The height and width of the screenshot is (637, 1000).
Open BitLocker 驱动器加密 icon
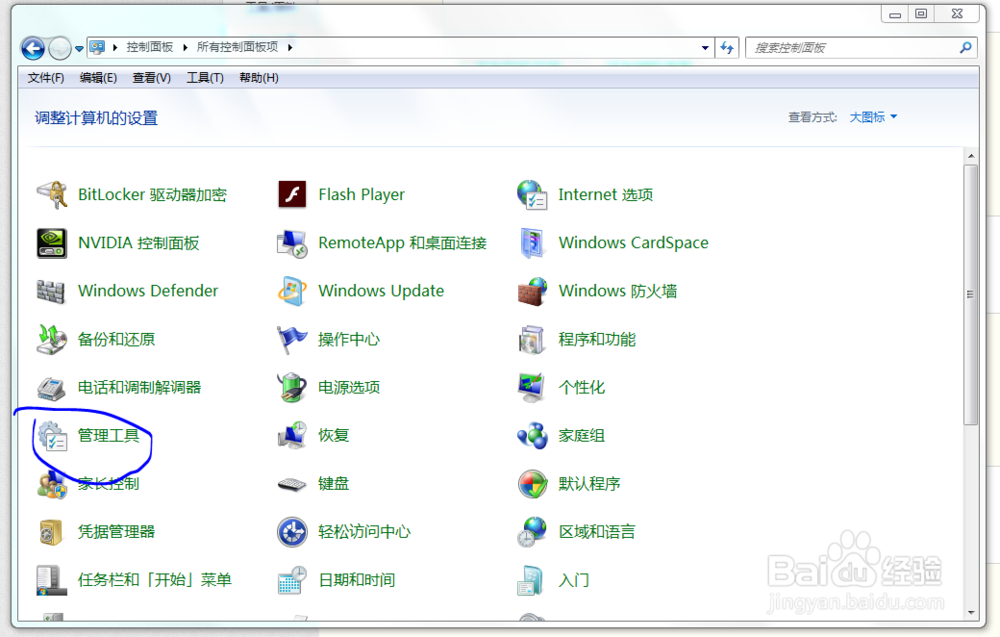point(52,194)
